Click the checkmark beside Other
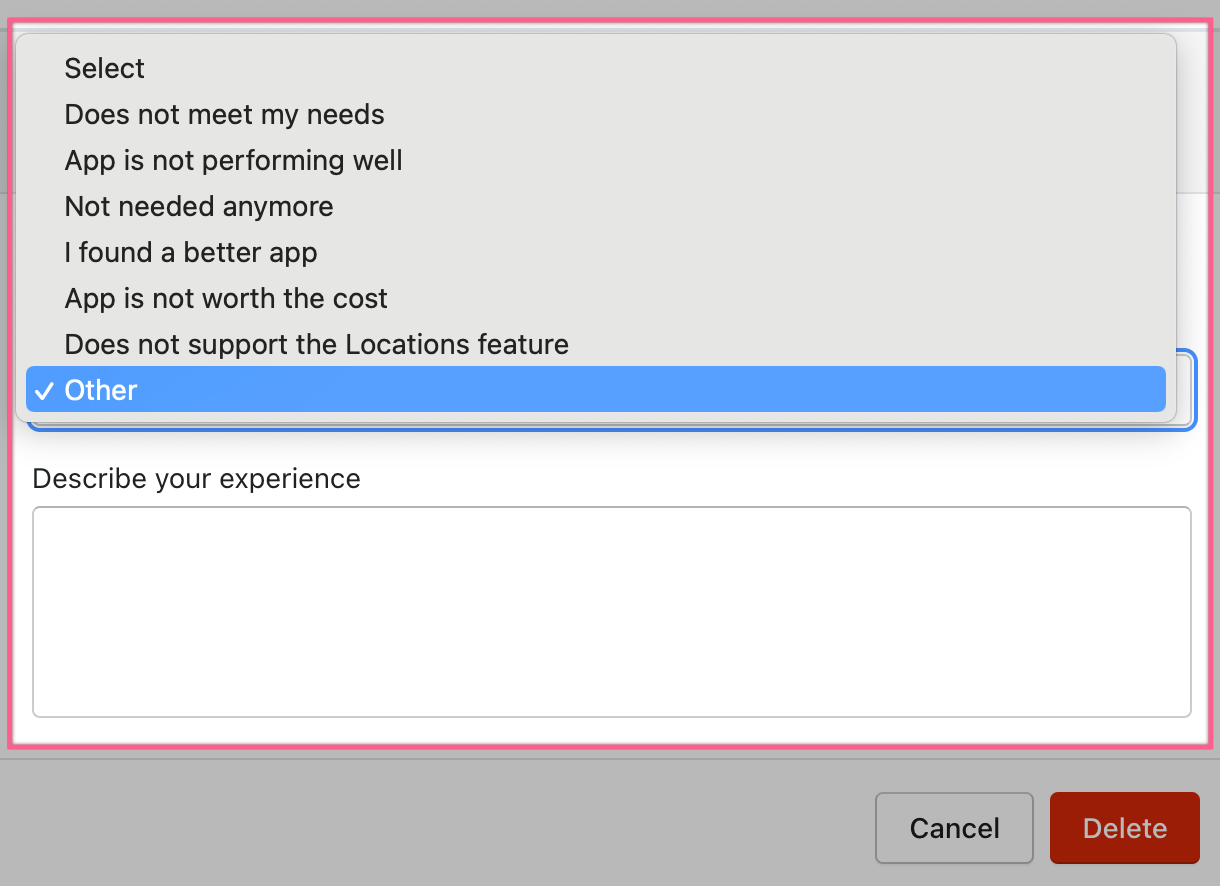Screen dimensions: 1220x886 44,391
